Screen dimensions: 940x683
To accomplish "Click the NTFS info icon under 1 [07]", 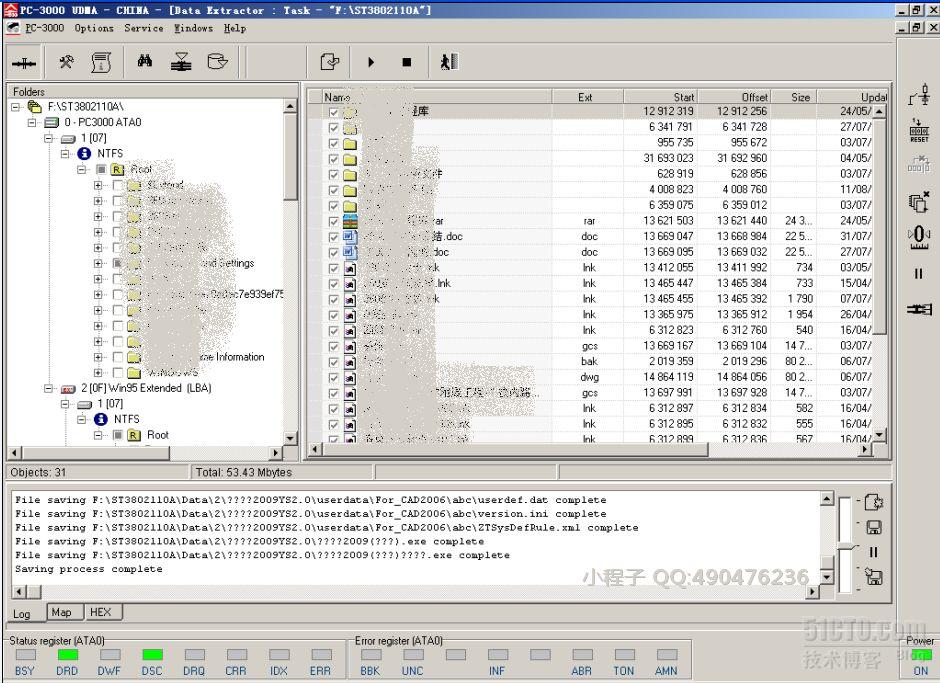I will click(x=84, y=154).
